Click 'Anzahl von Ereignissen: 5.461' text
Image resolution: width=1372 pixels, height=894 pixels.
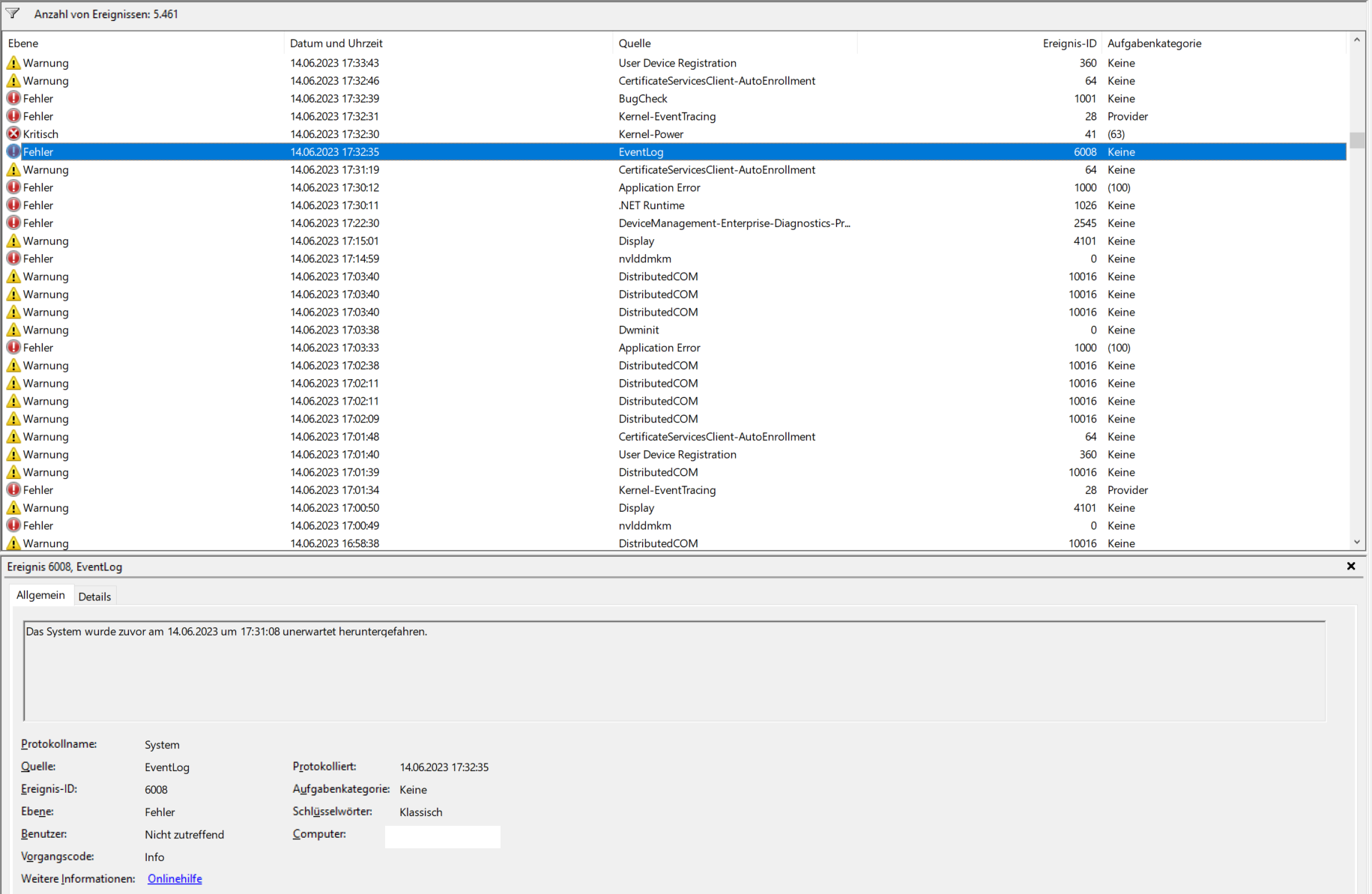coord(106,14)
